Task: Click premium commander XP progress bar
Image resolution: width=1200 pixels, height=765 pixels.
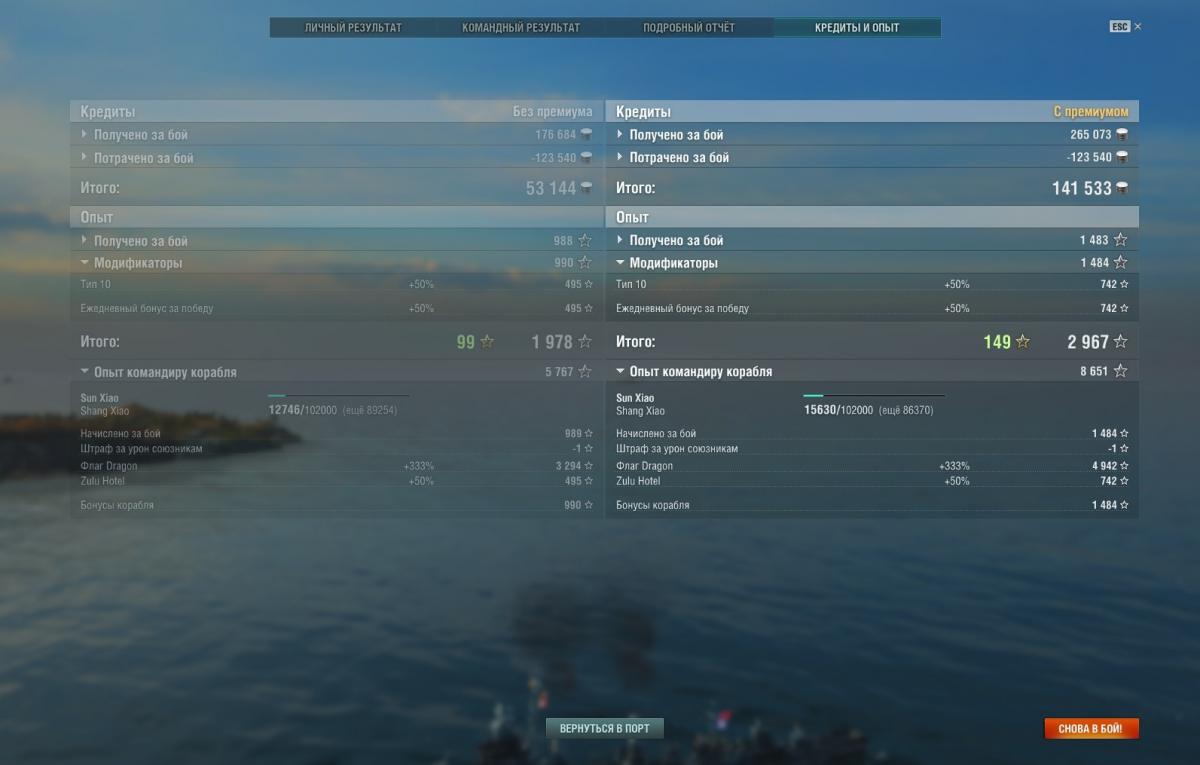Action: tap(874, 396)
